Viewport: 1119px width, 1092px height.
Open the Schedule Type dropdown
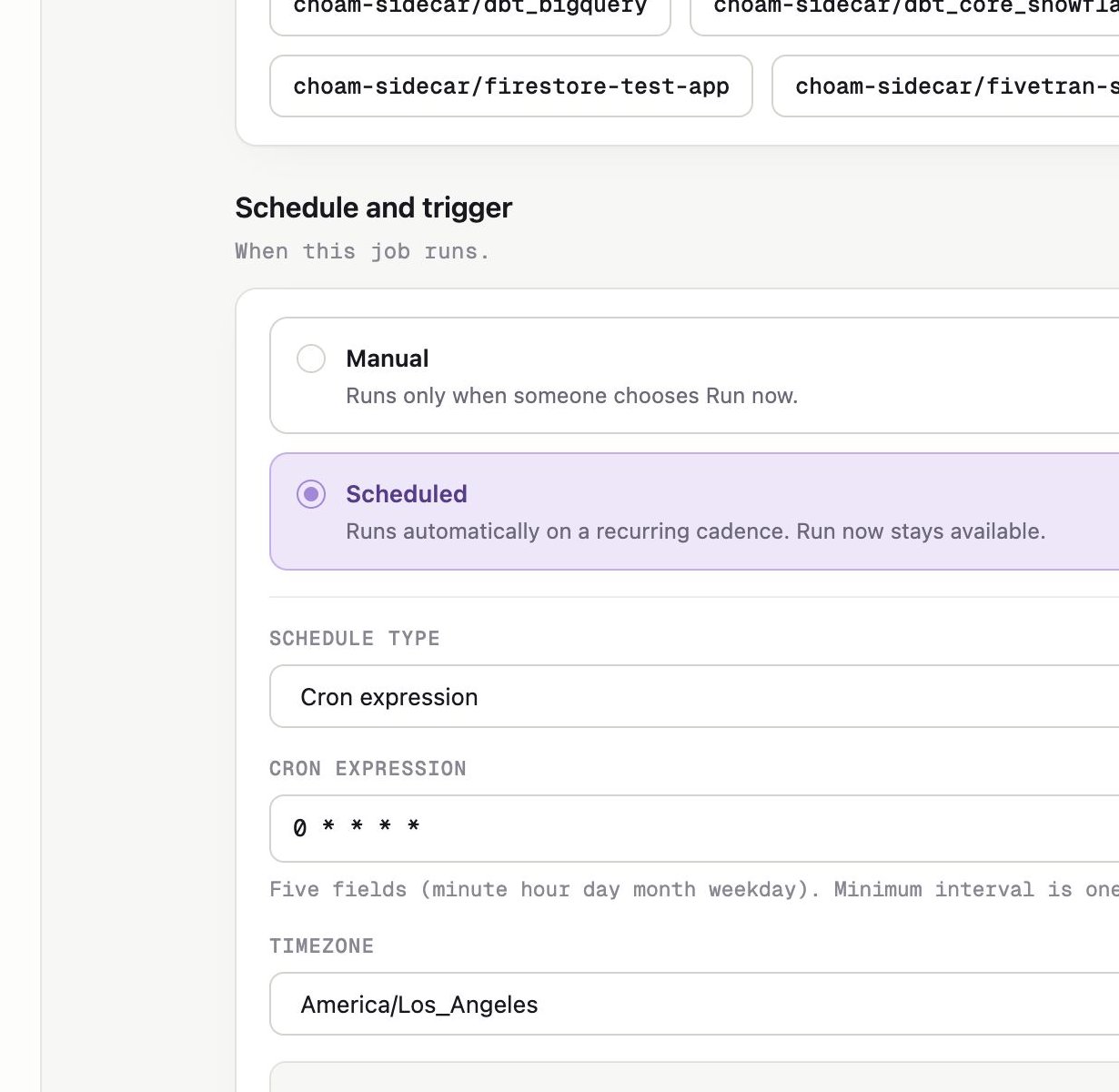coord(694,696)
